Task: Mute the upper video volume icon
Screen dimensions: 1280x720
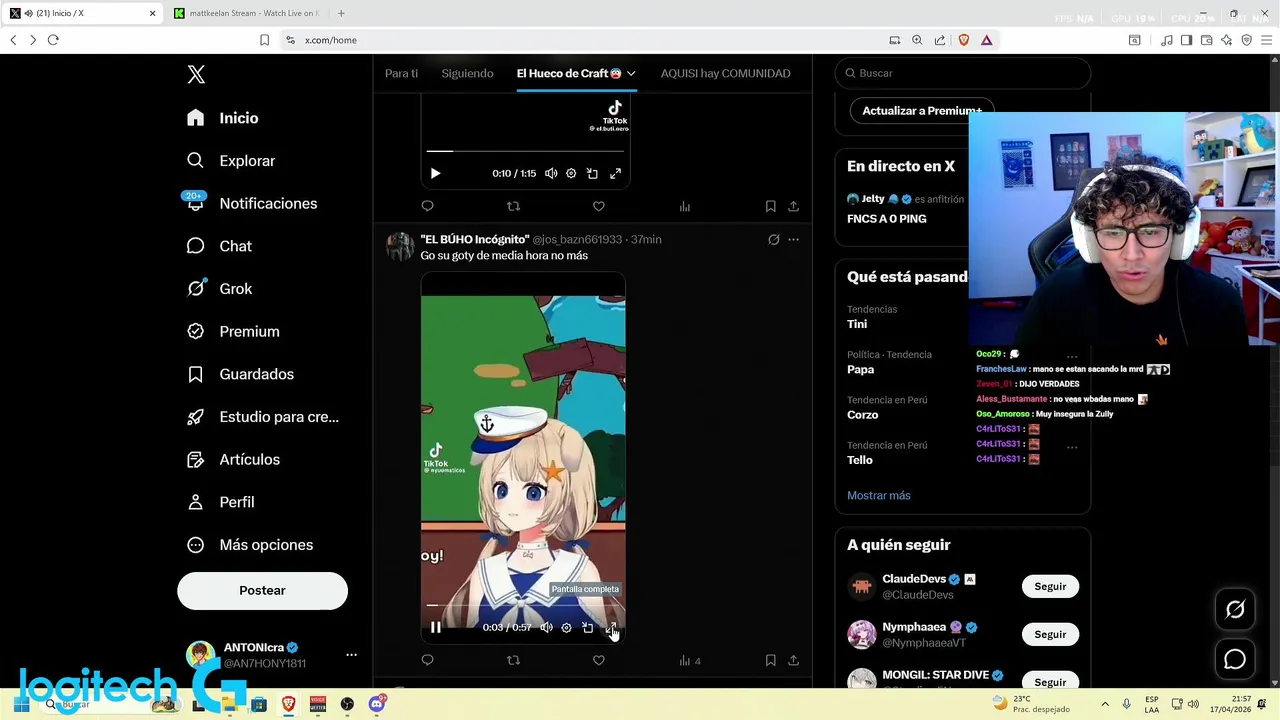Action: [x=551, y=174]
